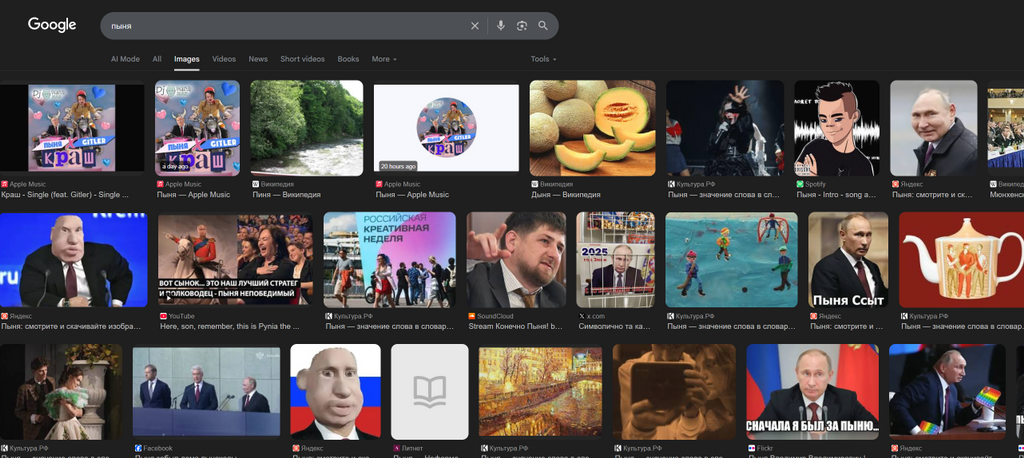Open the hockey claymation thumbnail
Image resolution: width=1024 pixels, height=458 pixels.
[731, 259]
